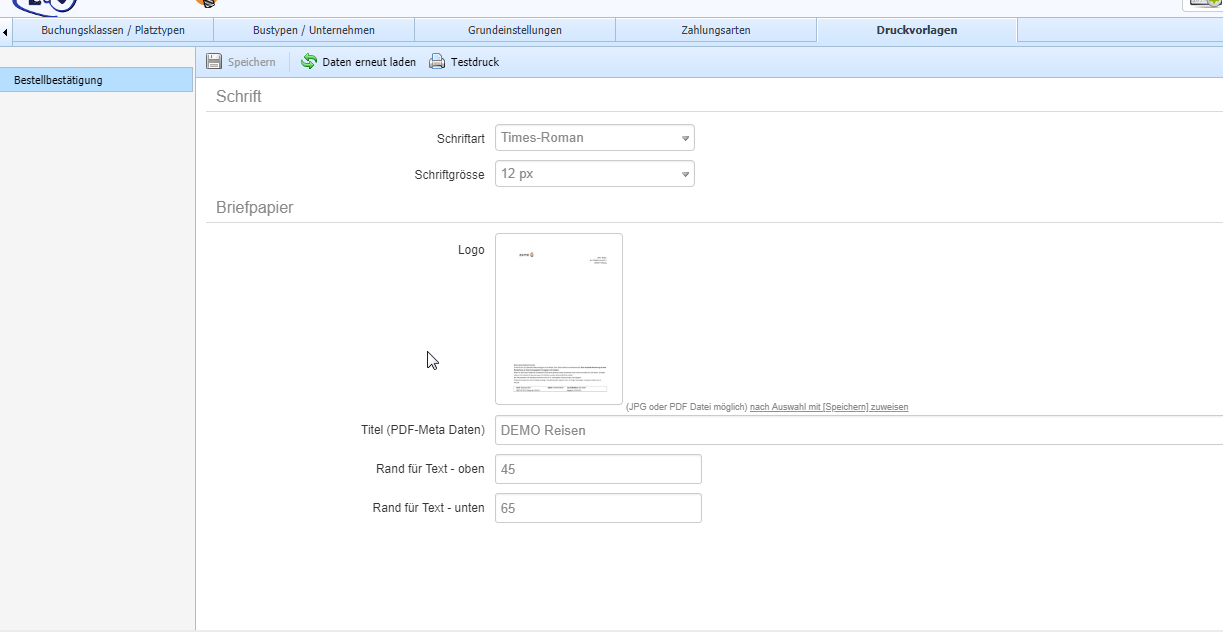Viewport: 1223px width, 632px height.
Task: Click the partially visible icon at top right
Action: coord(1203,5)
